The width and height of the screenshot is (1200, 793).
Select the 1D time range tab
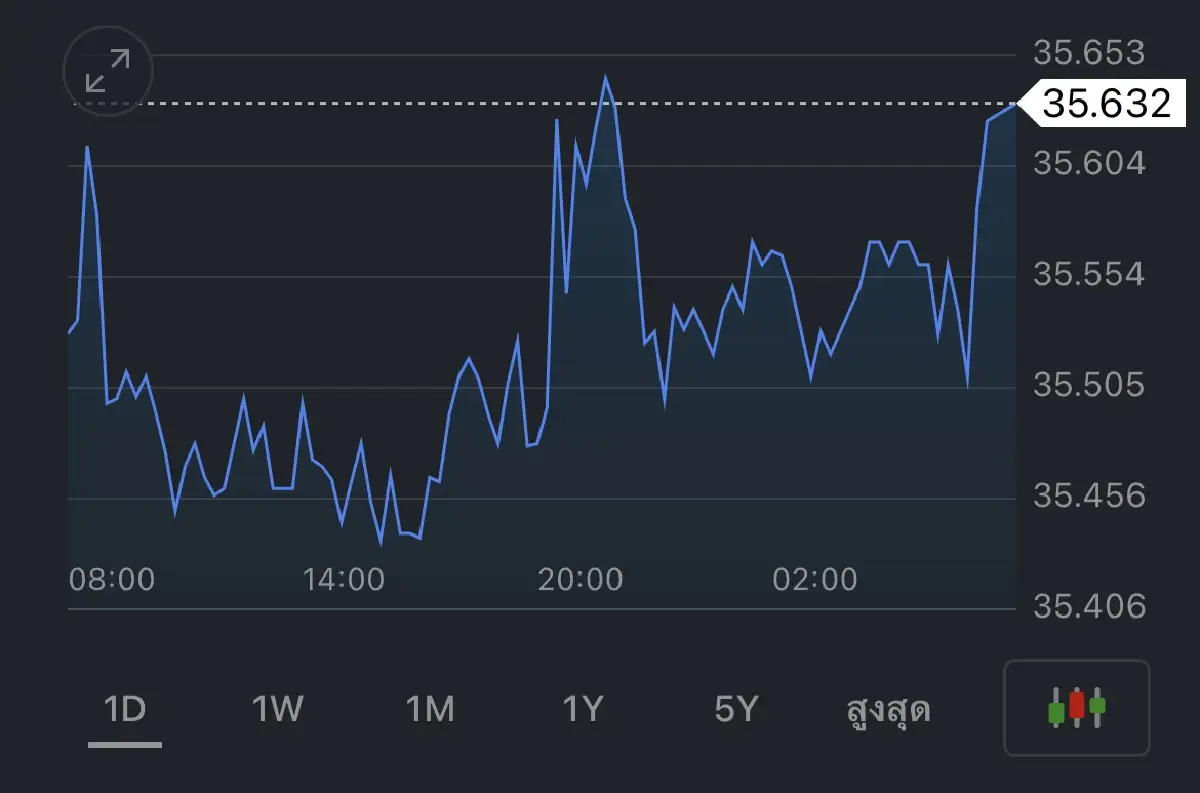(x=125, y=710)
